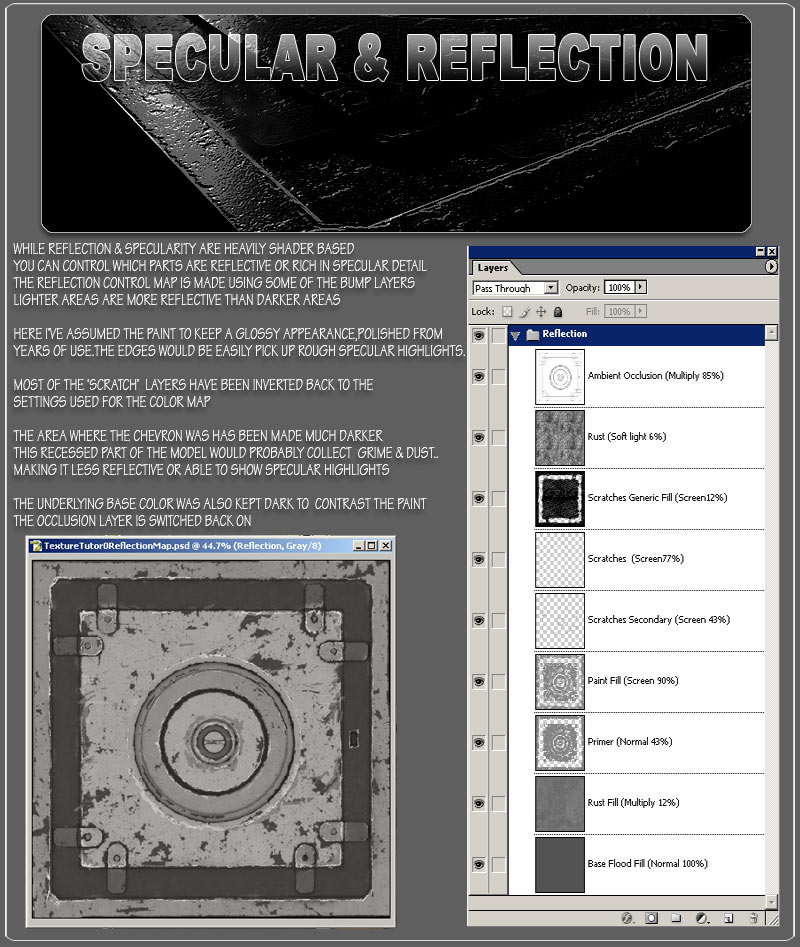
Task: Minimize the TextureTutor0ReflectionMap.psd window
Action: coord(359,545)
